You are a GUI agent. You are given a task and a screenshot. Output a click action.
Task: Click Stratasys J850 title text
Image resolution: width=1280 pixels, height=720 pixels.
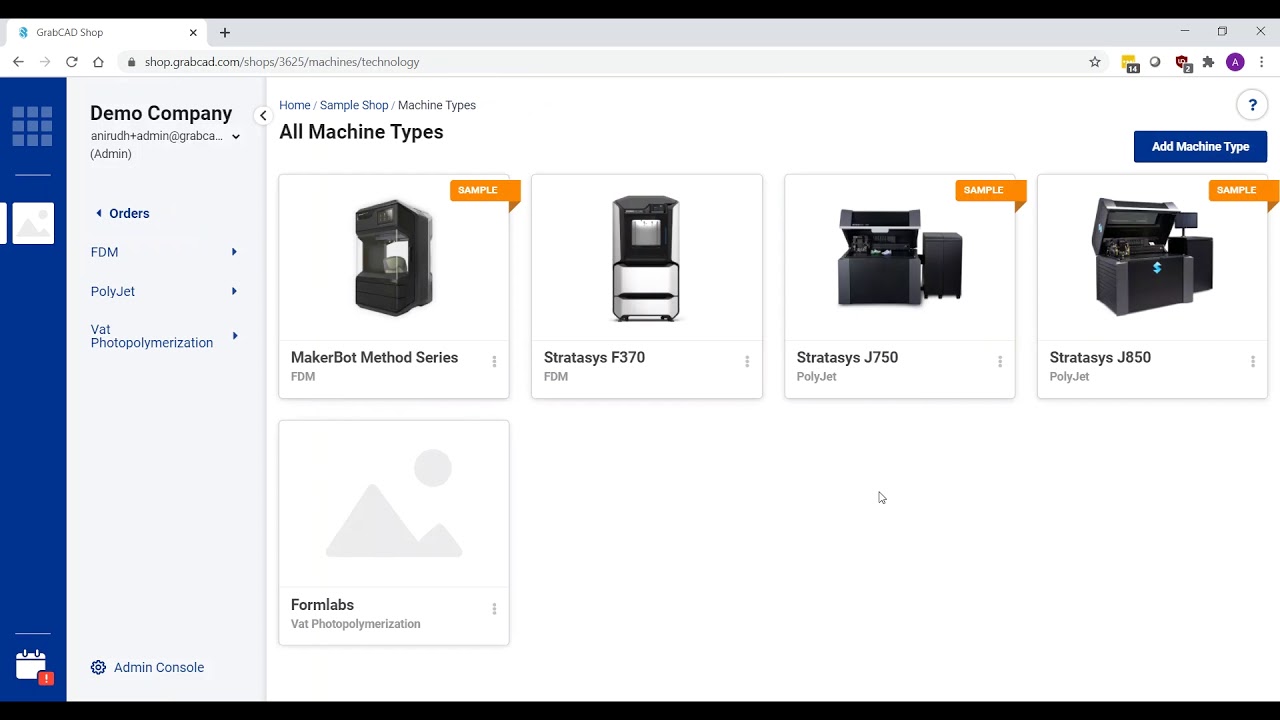[x=1100, y=358]
